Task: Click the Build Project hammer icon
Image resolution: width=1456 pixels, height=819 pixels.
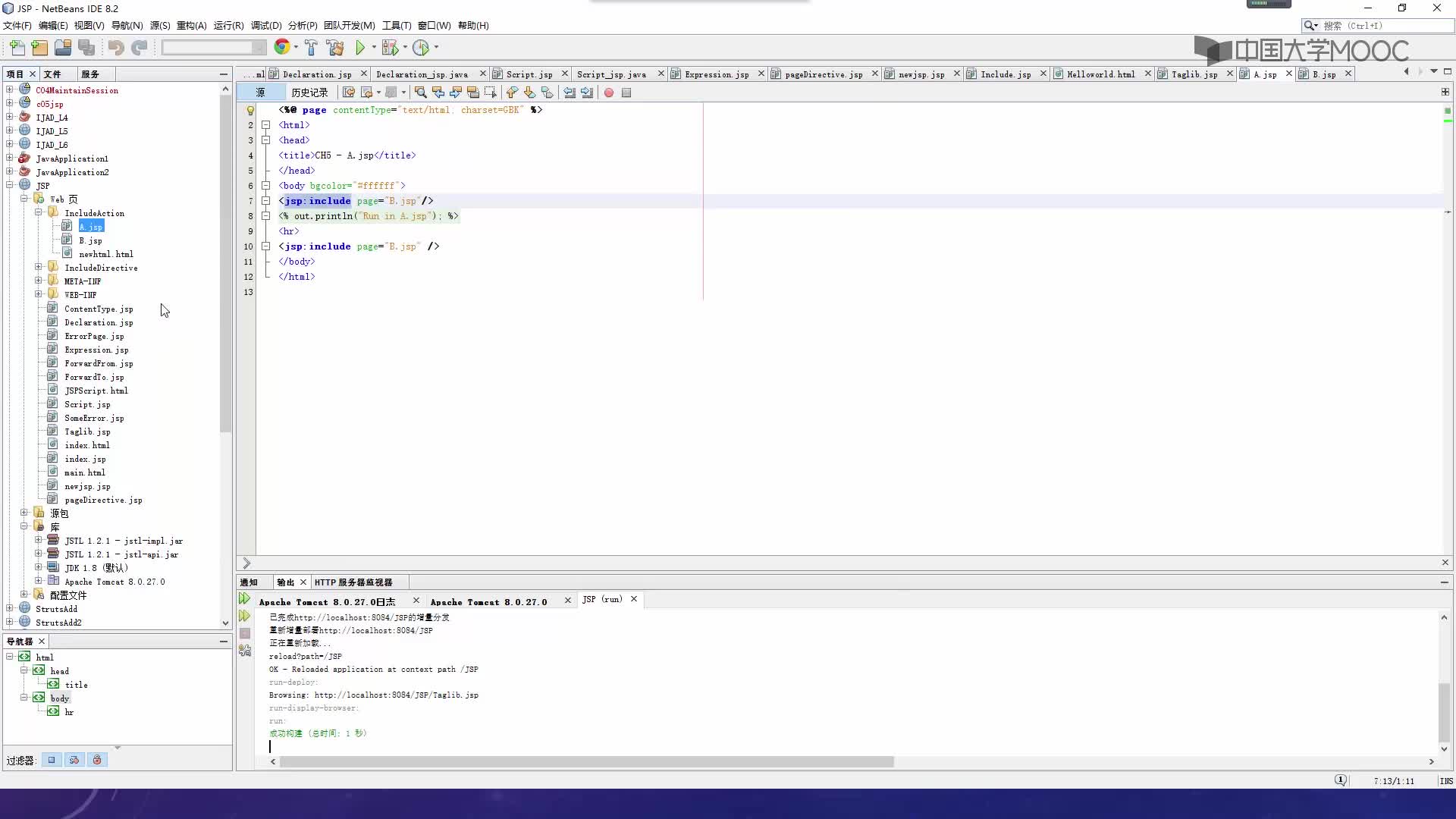Action: (311, 48)
